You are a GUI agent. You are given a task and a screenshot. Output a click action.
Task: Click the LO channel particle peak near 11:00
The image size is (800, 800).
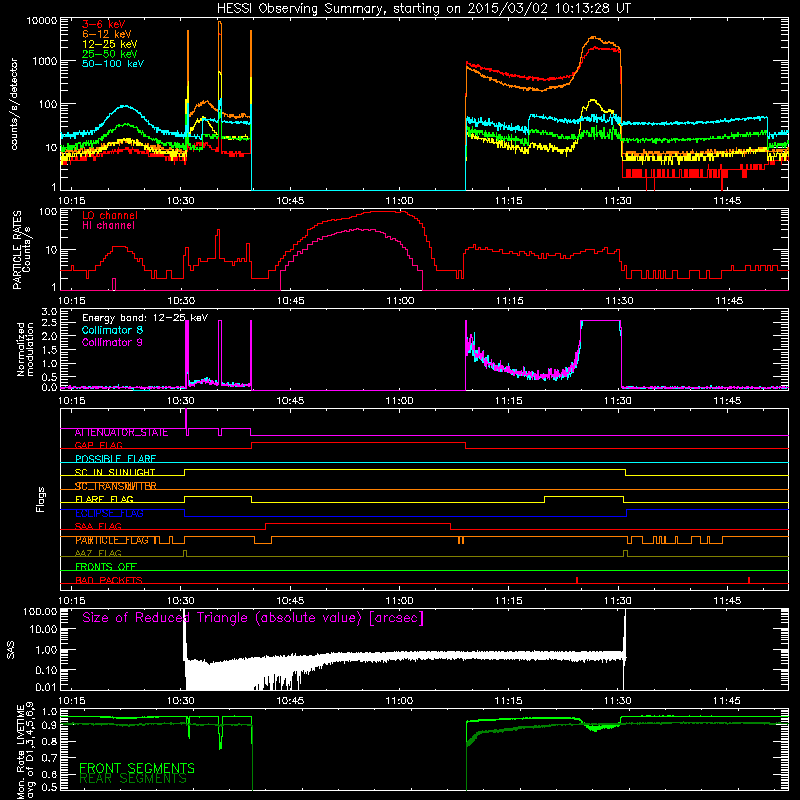coord(386,211)
